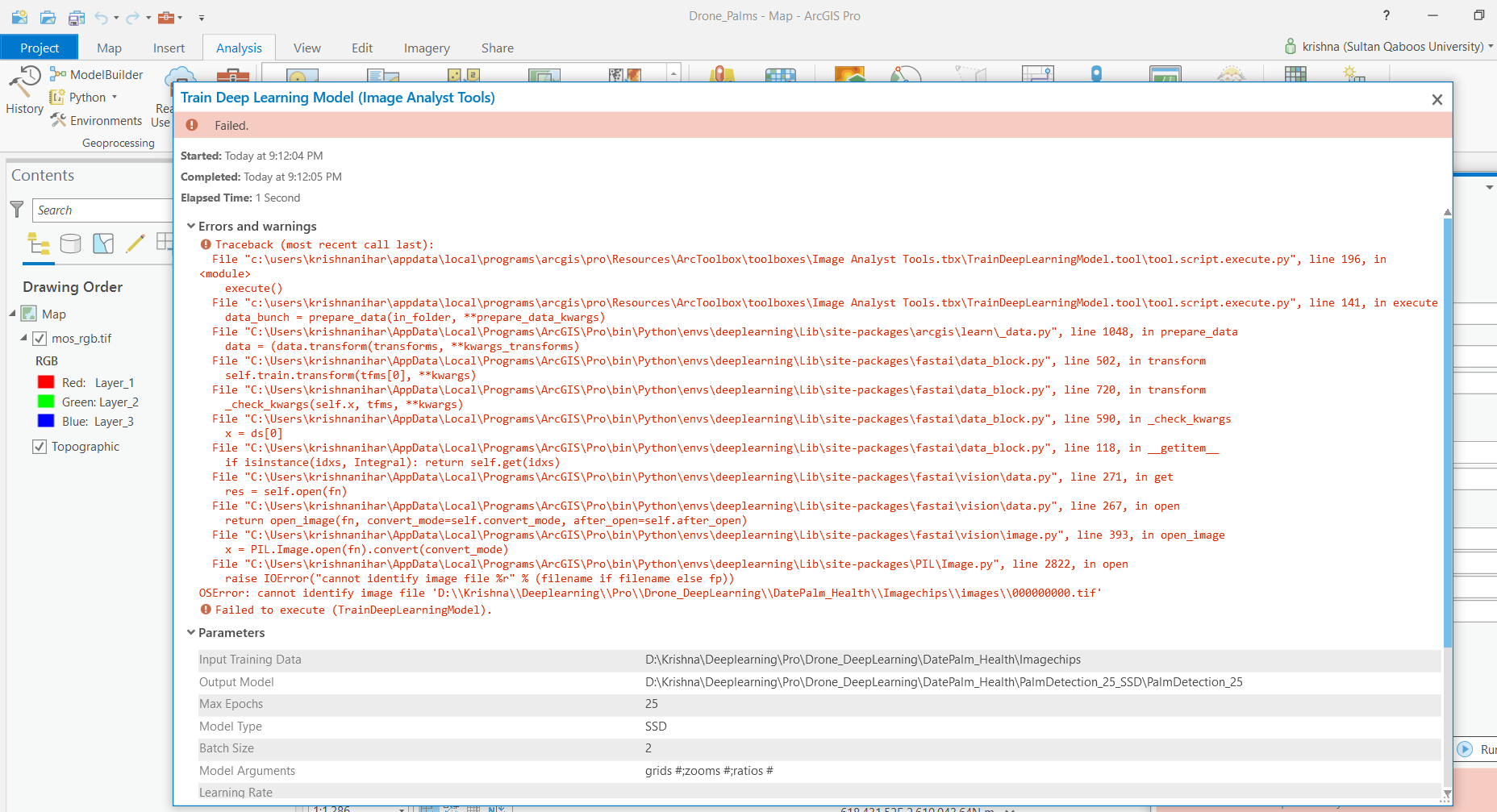Switch to the Insert ribbon tab
This screenshot has height=812, width=1497.
point(169,48)
